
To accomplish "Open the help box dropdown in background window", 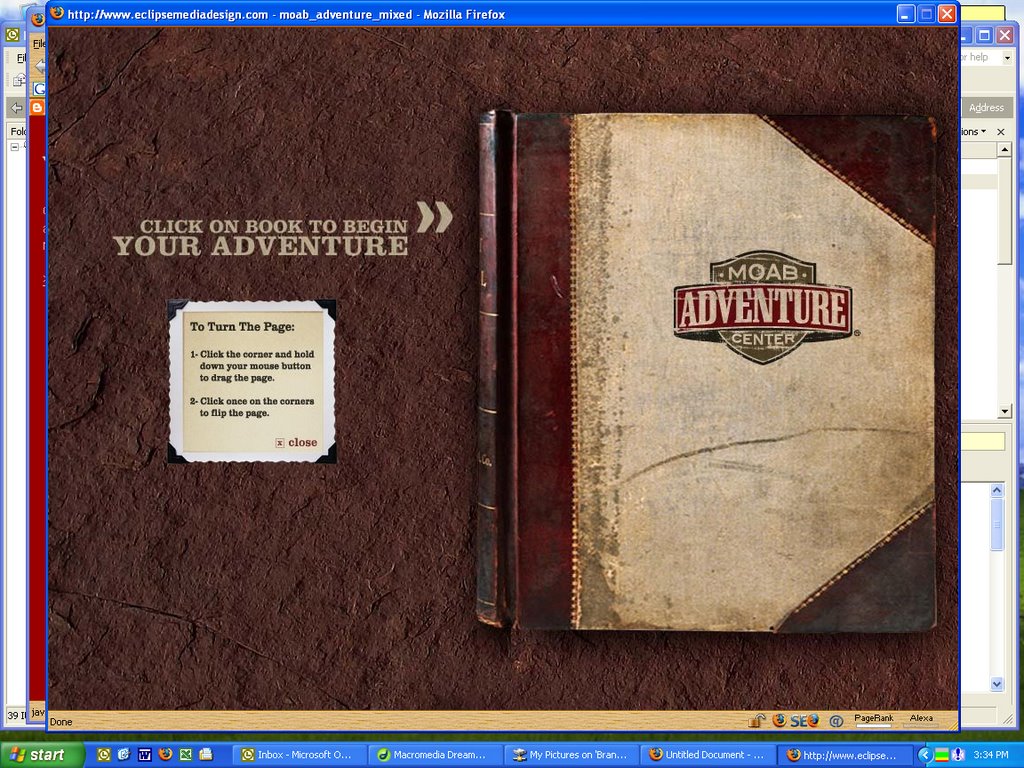I will (x=1006, y=58).
